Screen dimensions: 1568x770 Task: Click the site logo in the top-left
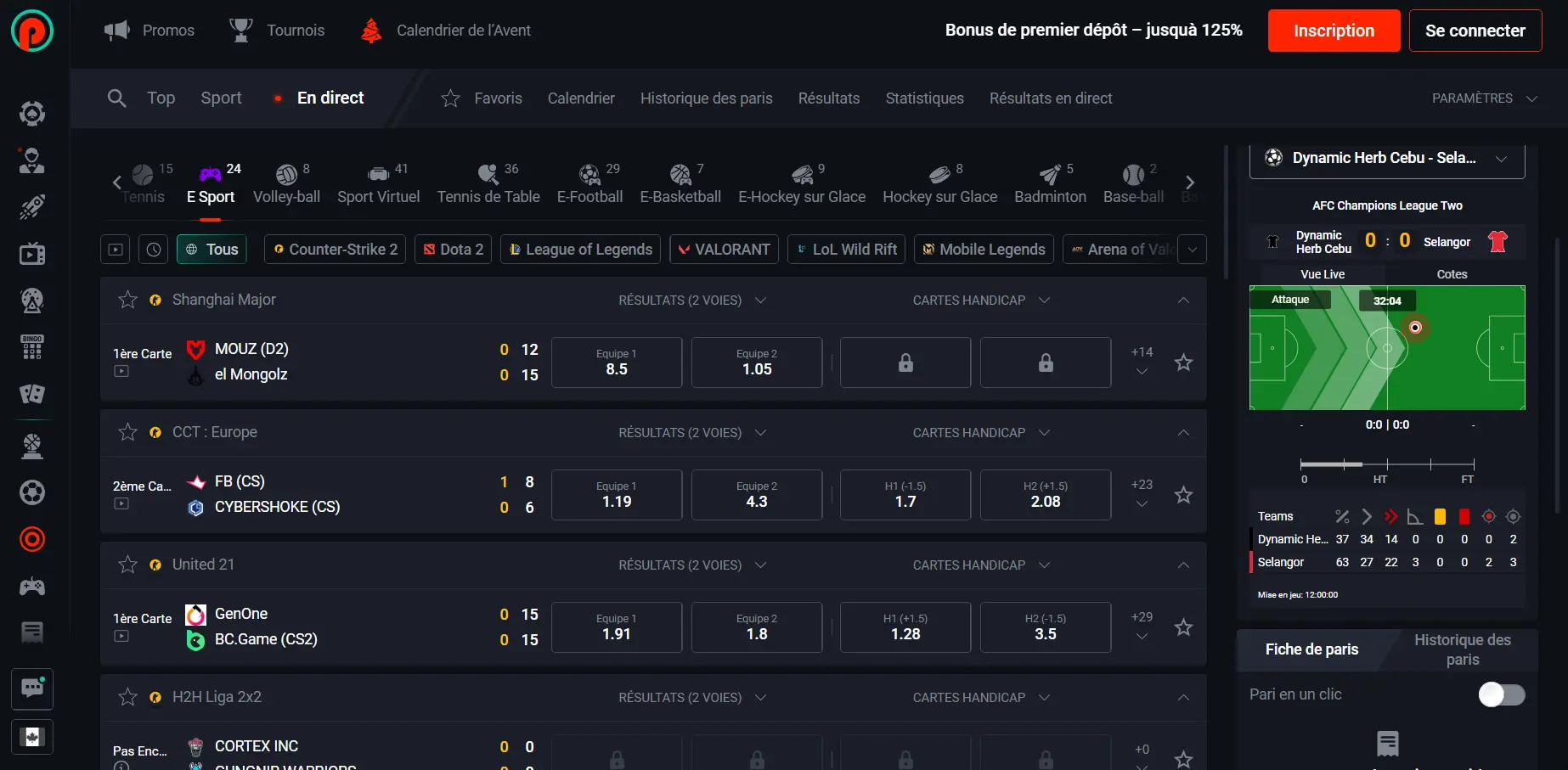[32, 31]
